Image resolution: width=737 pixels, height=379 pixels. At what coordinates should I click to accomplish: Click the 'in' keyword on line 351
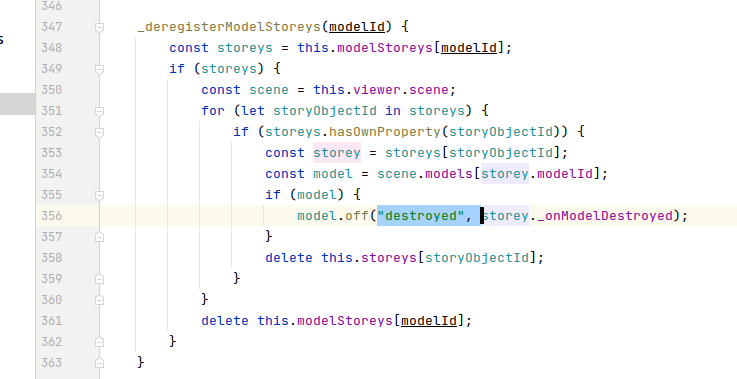pos(393,111)
